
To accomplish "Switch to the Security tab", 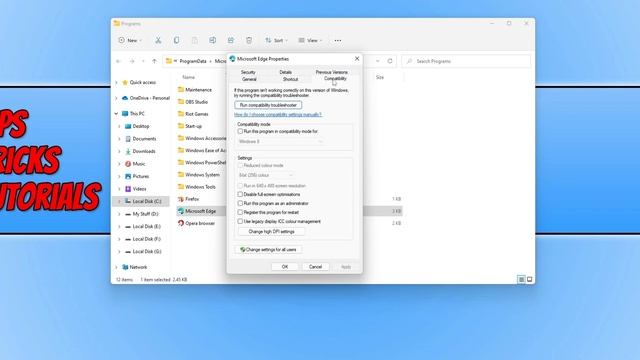I will (248, 72).
